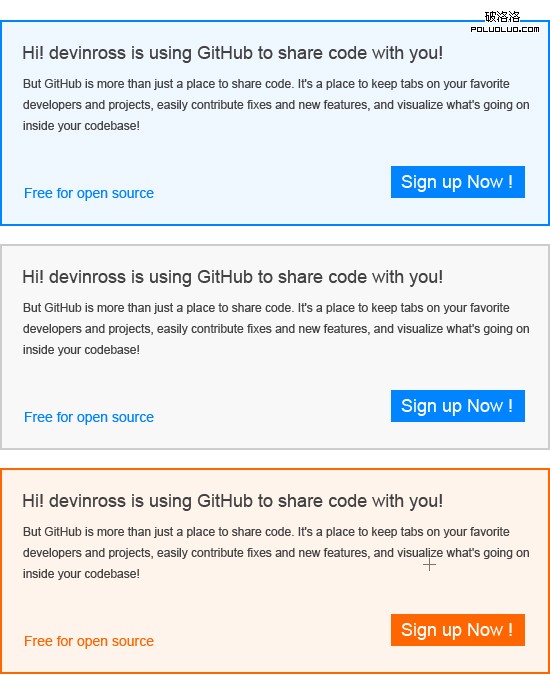Select the heading in the orange-bordered card
Screen dimensions: 550x692
click(x=233, y=501)
